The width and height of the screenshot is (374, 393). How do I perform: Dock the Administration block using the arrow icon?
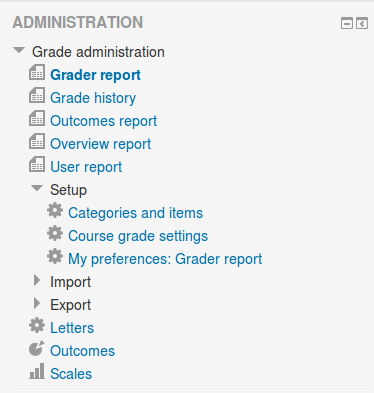click(x=362, y=23)
